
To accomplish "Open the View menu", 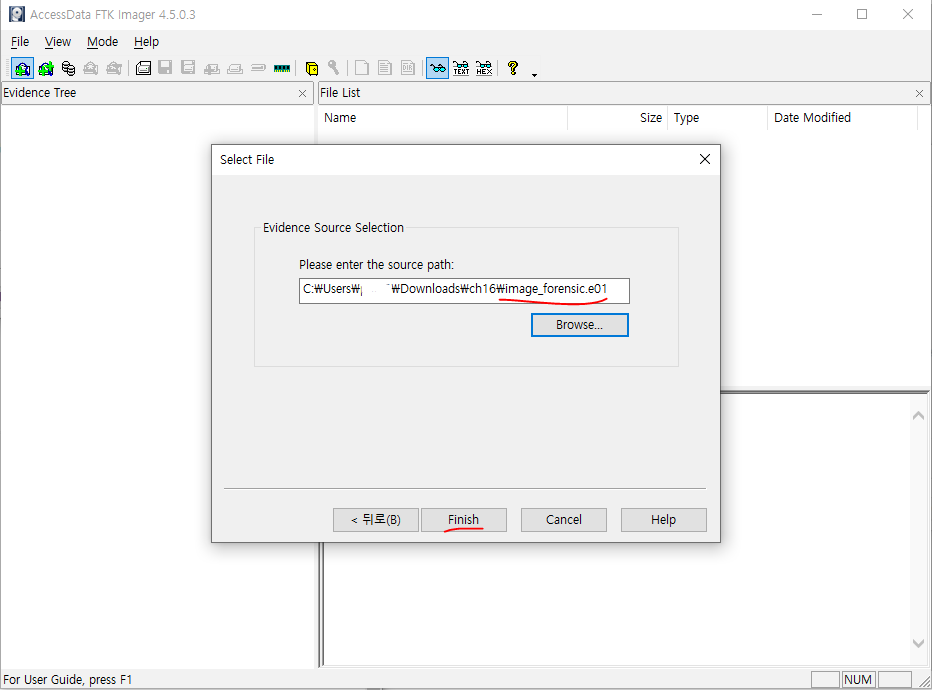I will 58,42.
